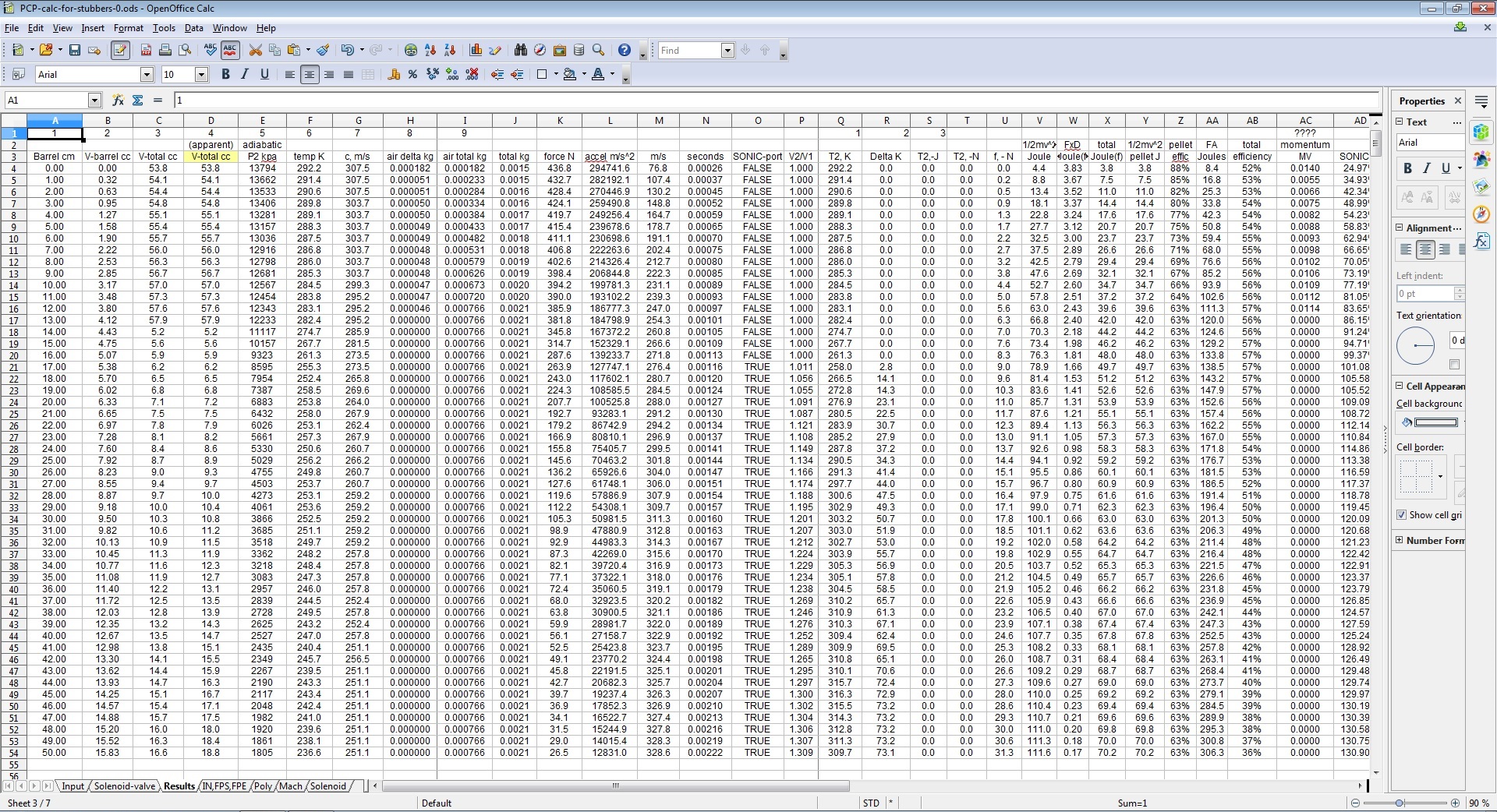Image resolution: width=1497 pixels, height=812 pixels.
Task: Click the formula input line
Action: 777,101
